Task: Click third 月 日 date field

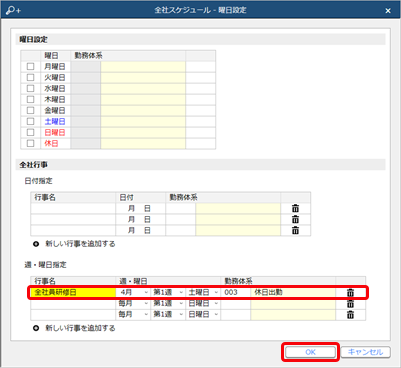Action: 140,230
